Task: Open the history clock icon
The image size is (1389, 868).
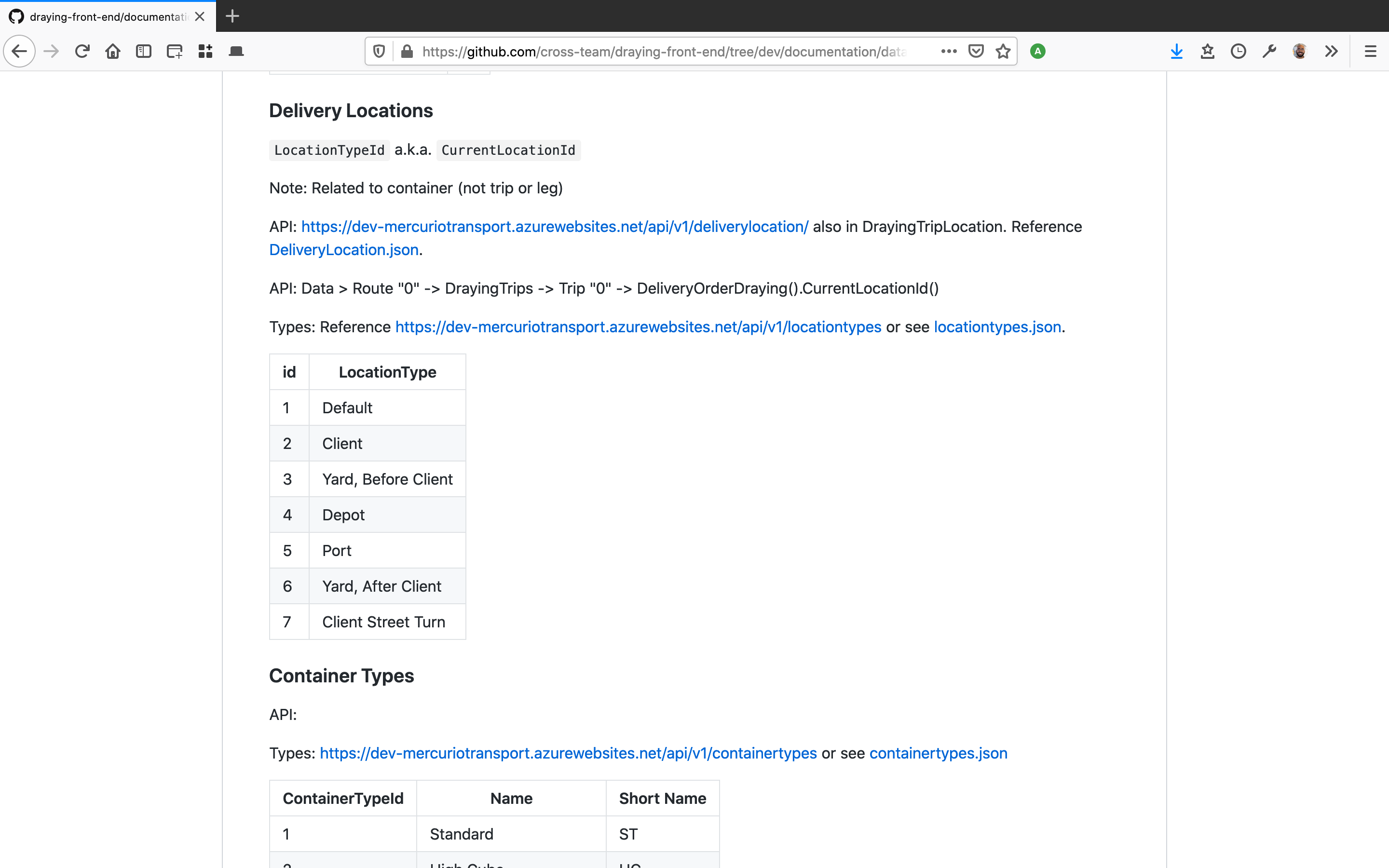Action: [x=1238, y=52]
